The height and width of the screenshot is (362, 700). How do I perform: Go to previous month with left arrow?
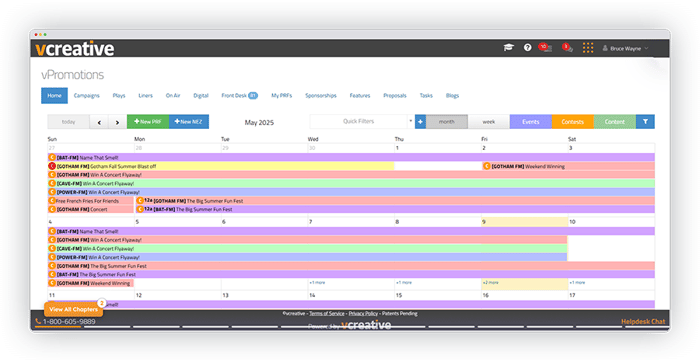99,122
